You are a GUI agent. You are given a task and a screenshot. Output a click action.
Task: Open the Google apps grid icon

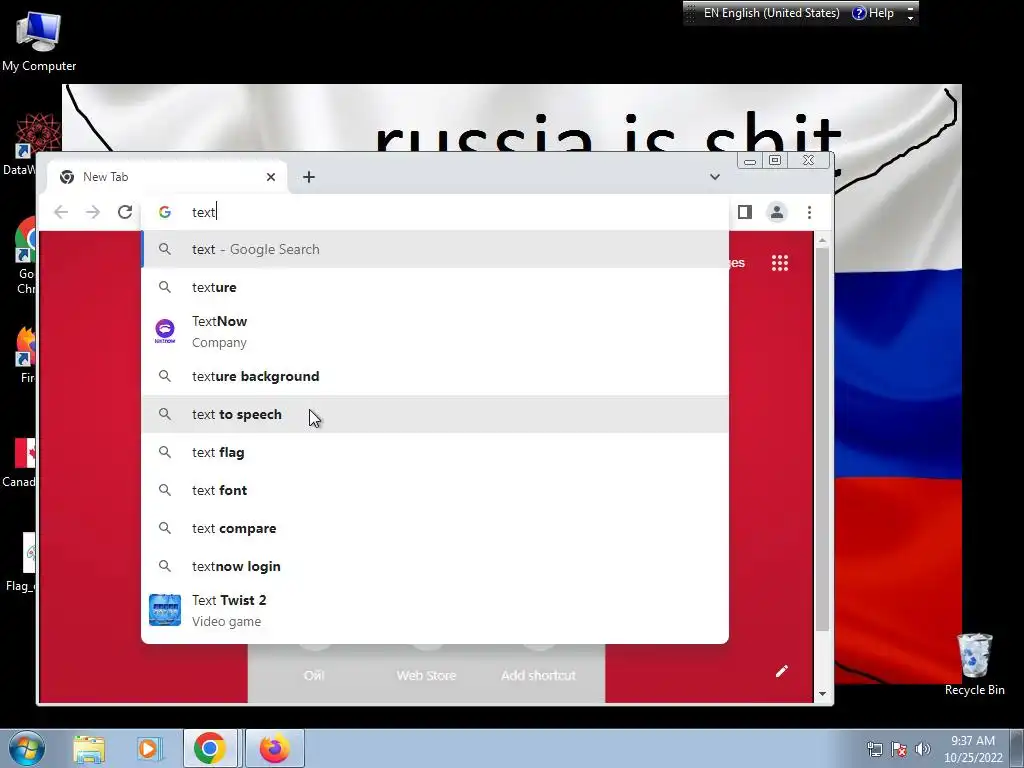[780, 263]
